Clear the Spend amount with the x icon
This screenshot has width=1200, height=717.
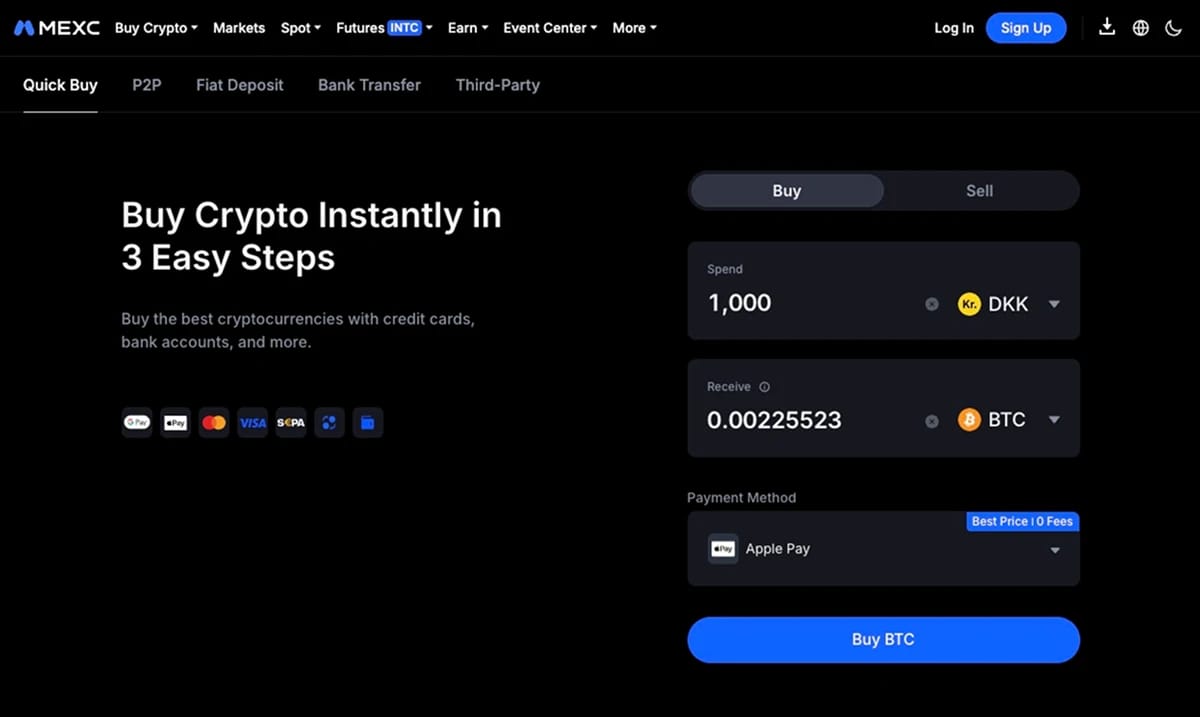pyautogui.click(x=932, y=304)
